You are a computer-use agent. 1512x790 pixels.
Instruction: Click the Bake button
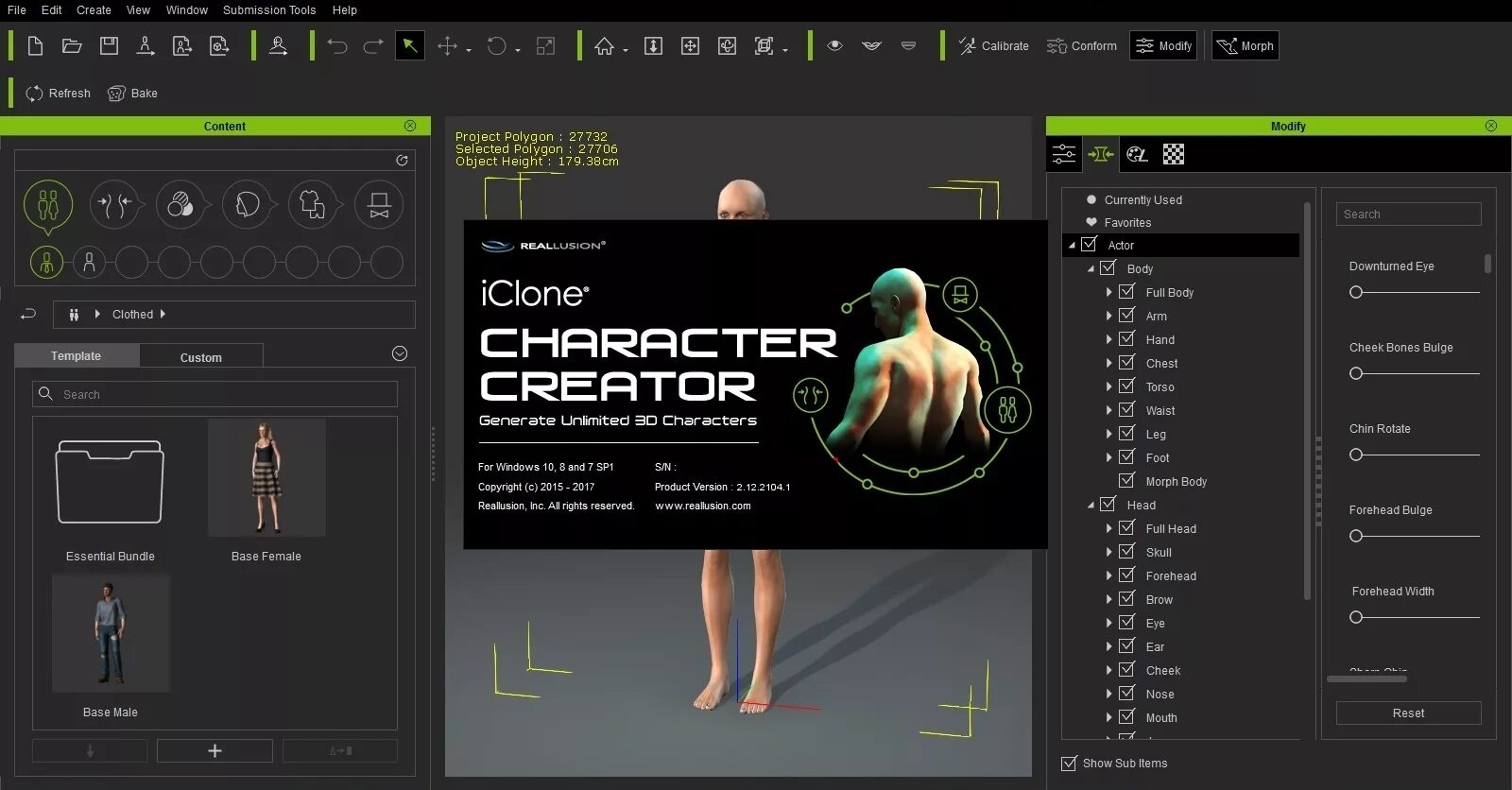[x=132, y=93]
